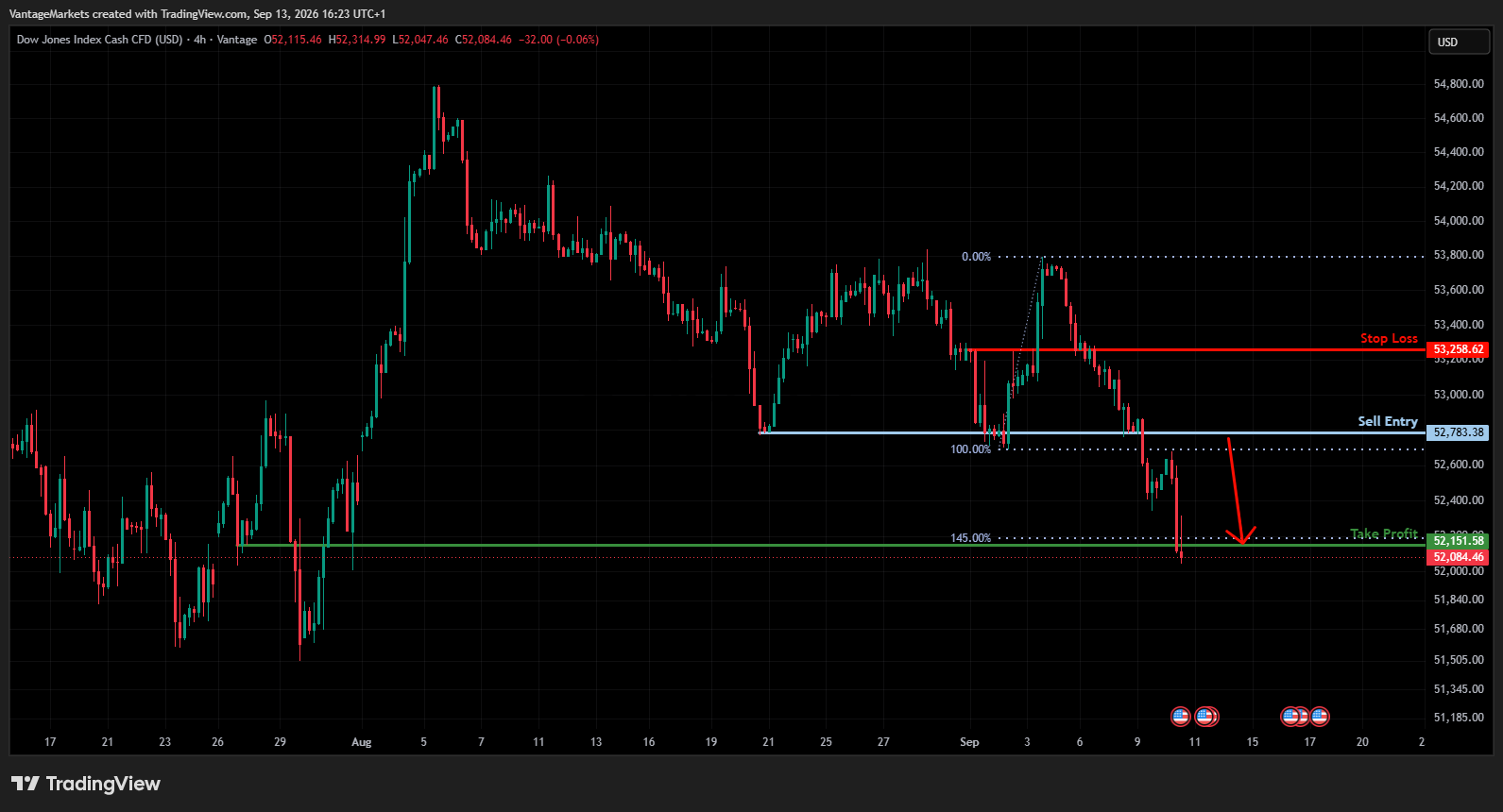1503x812 pixels.
Task: Open the US economic event icon before Sep 11
Action: click(1180, 717)
